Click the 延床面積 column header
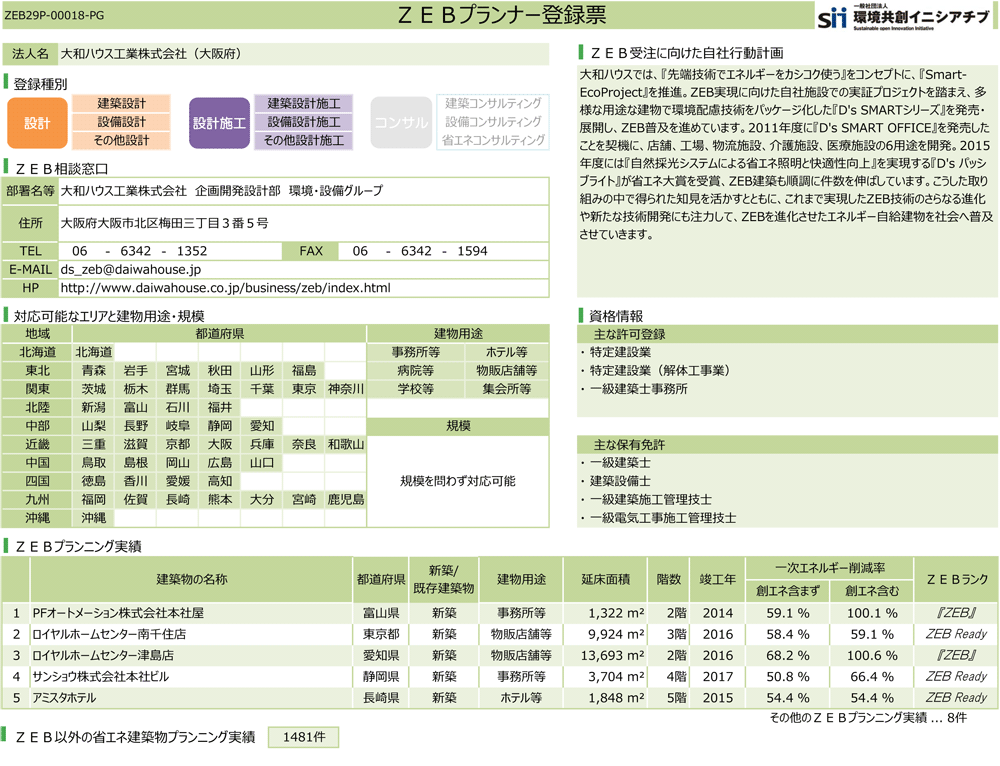 [x=605, y=579]
